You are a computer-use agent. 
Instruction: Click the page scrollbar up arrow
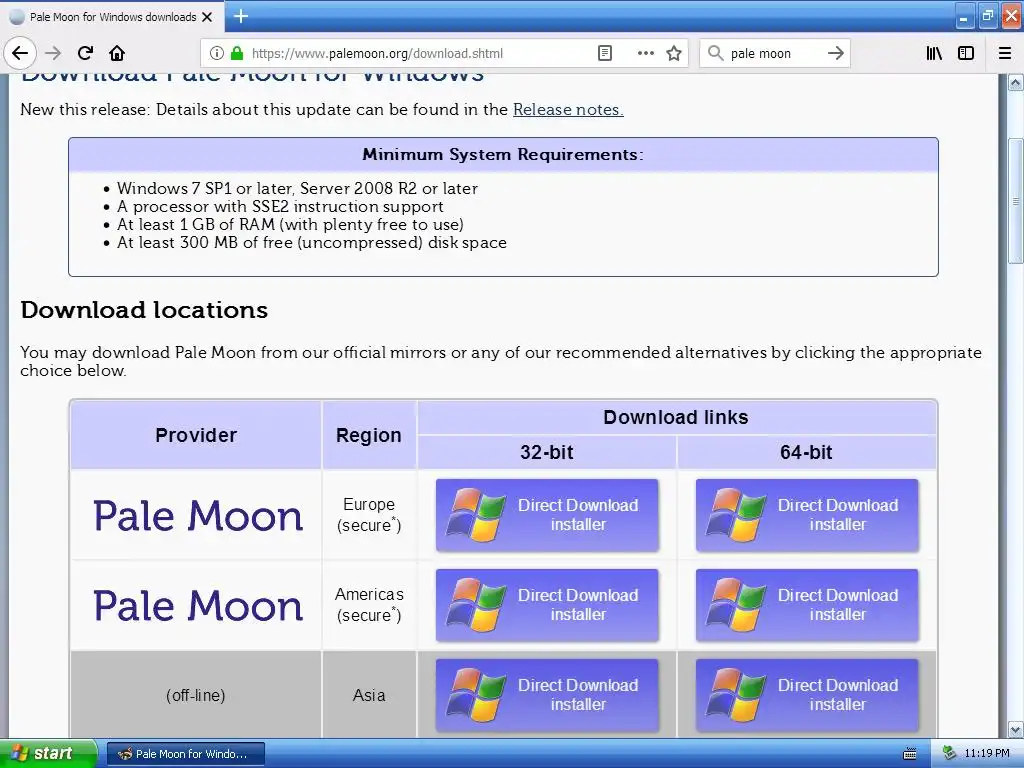[x=1015, y=82]
